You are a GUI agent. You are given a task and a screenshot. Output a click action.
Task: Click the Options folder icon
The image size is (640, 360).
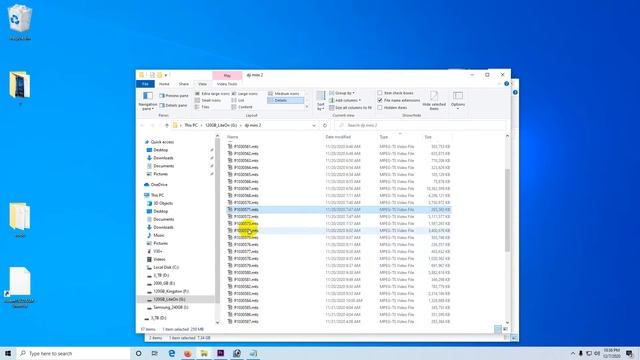coord(458,96)
